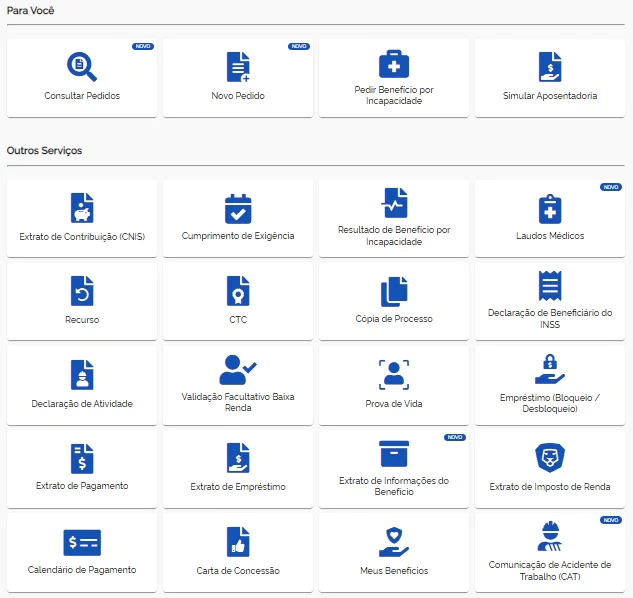Open the Cumprimento de Exigência calendar icon

[238, 208]
